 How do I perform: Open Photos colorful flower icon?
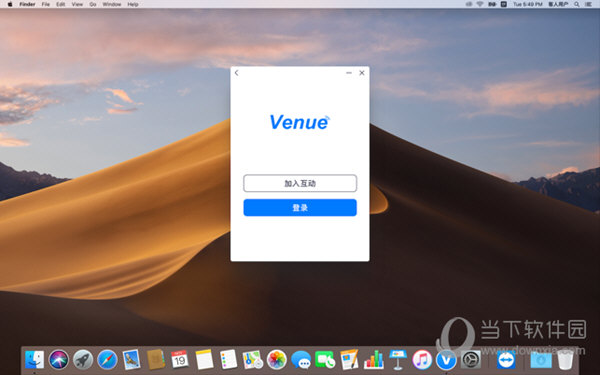point(277,360)
